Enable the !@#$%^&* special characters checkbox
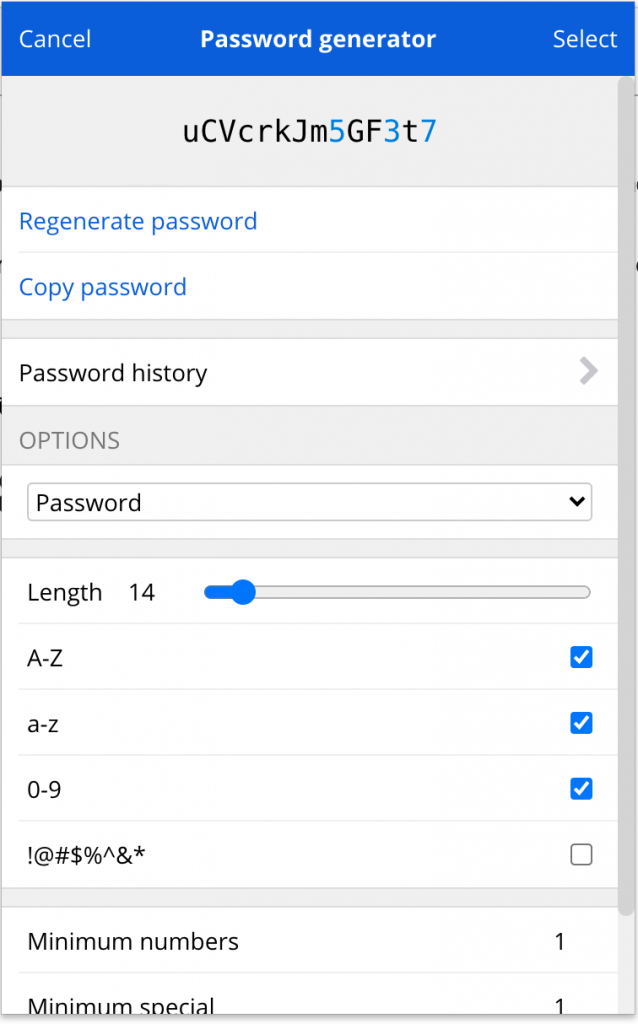 click(x=581, y=854)
